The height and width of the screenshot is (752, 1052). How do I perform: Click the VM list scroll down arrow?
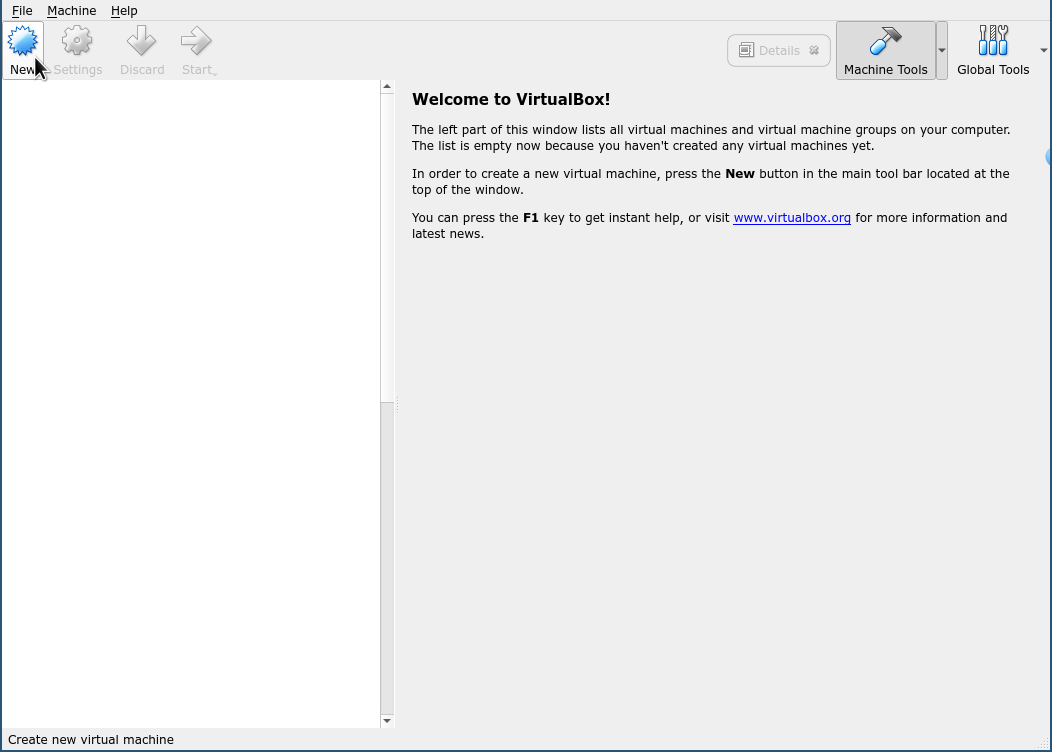coord(387,720)
